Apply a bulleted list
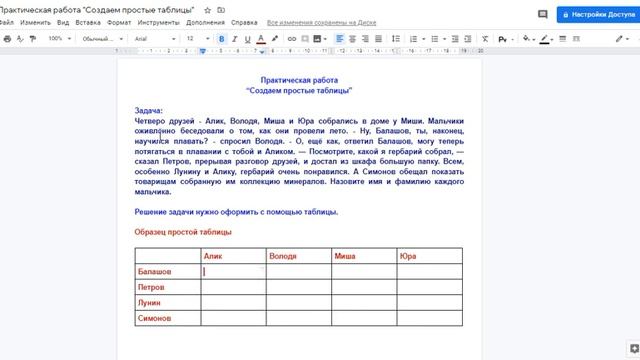 pyautogui.click(x=435, y=39)
